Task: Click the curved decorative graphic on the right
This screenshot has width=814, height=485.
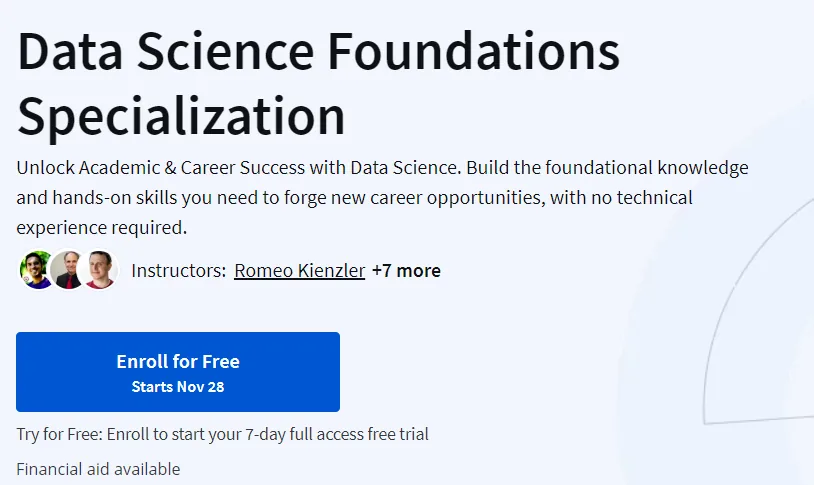Action: click(758, 312)
